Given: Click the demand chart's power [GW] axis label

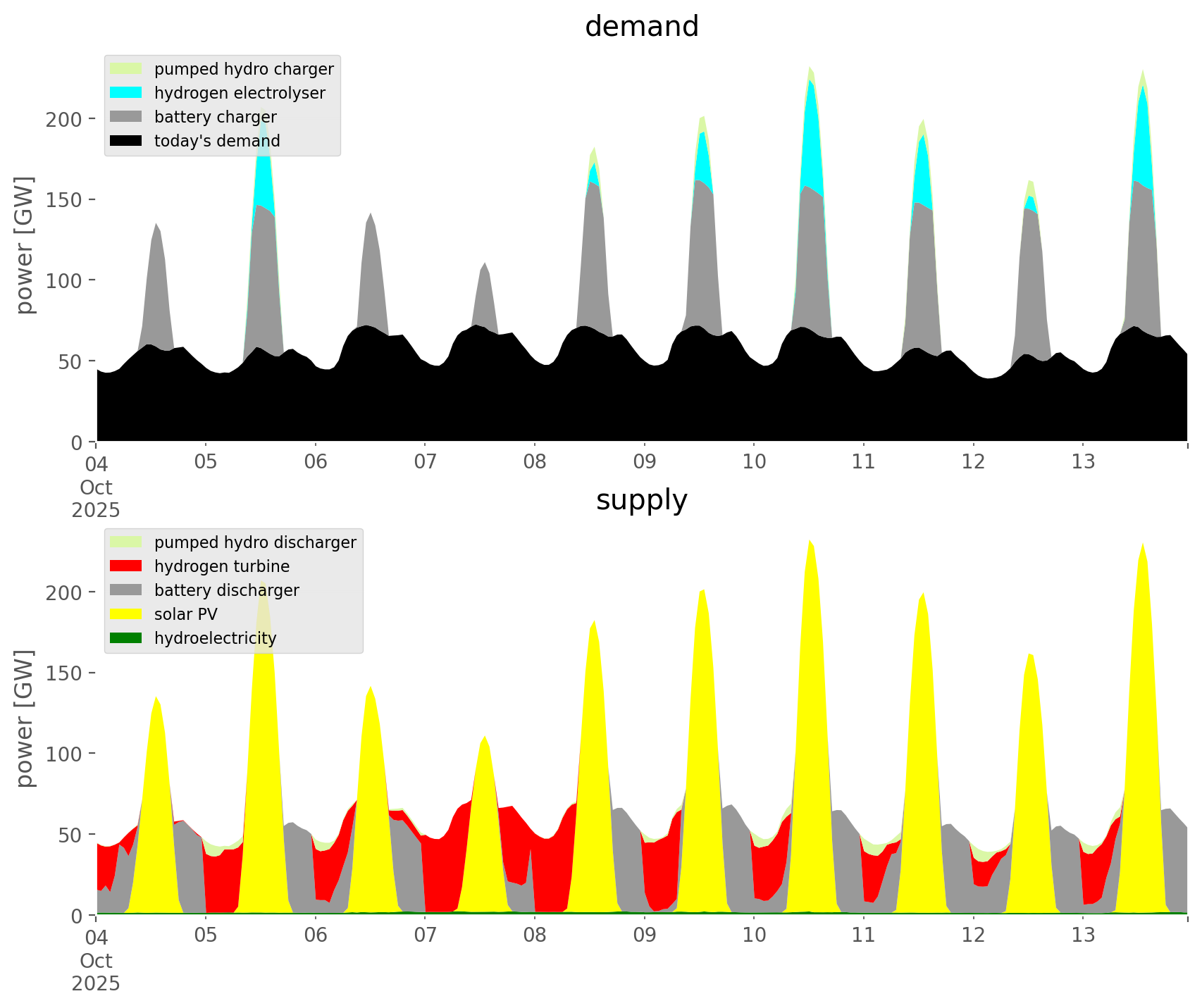Looking at the screenshot, I should (25, 245).
